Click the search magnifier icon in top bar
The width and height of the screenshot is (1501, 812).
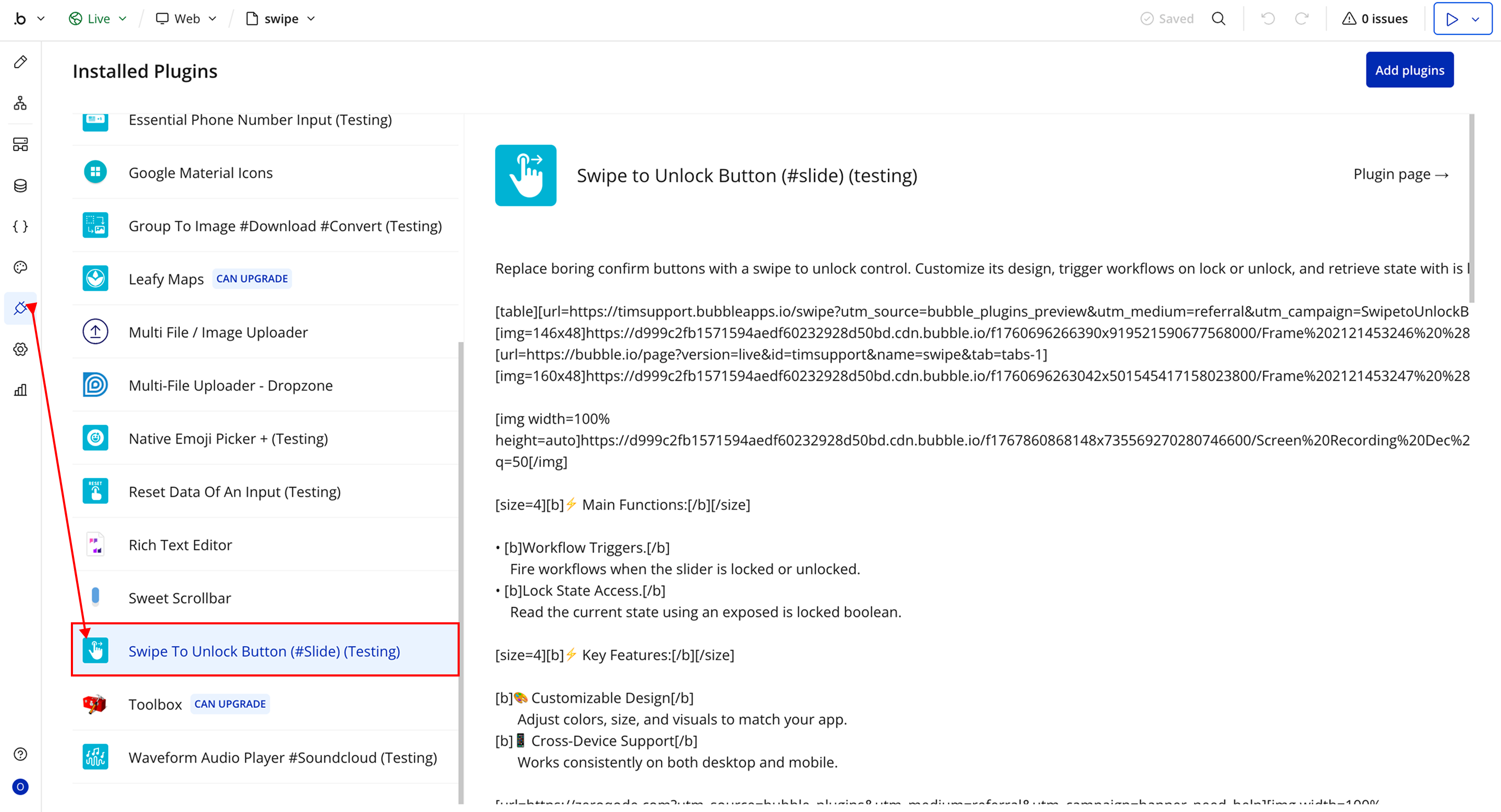1219,19
